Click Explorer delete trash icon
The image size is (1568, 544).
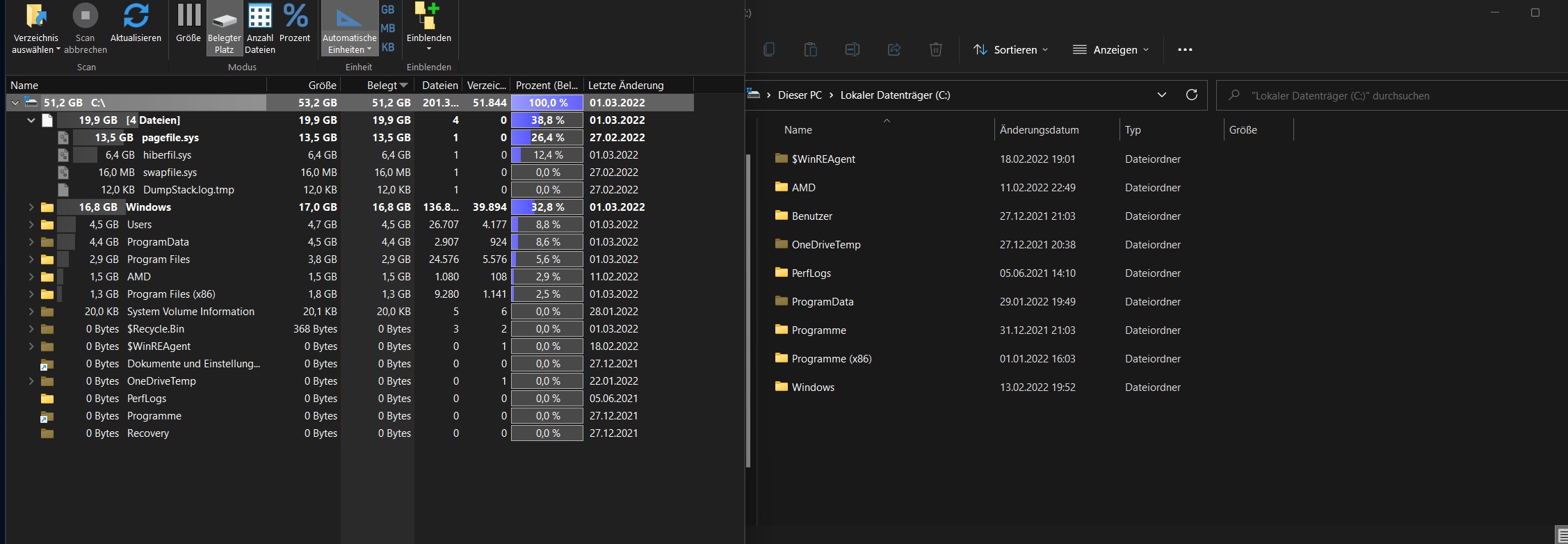click(936, 49)
